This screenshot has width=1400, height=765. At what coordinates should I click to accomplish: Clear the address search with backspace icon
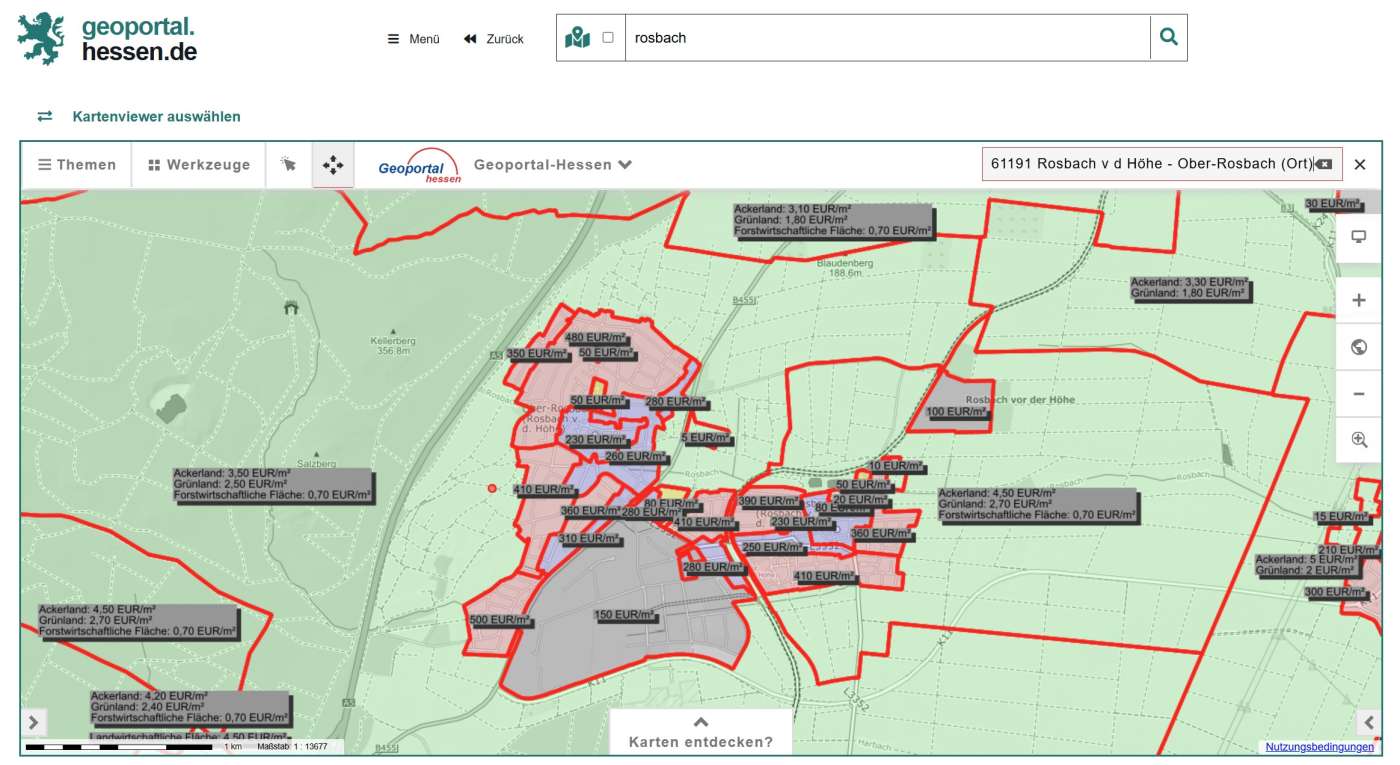pyautogui.click(x=1324, y=164)
